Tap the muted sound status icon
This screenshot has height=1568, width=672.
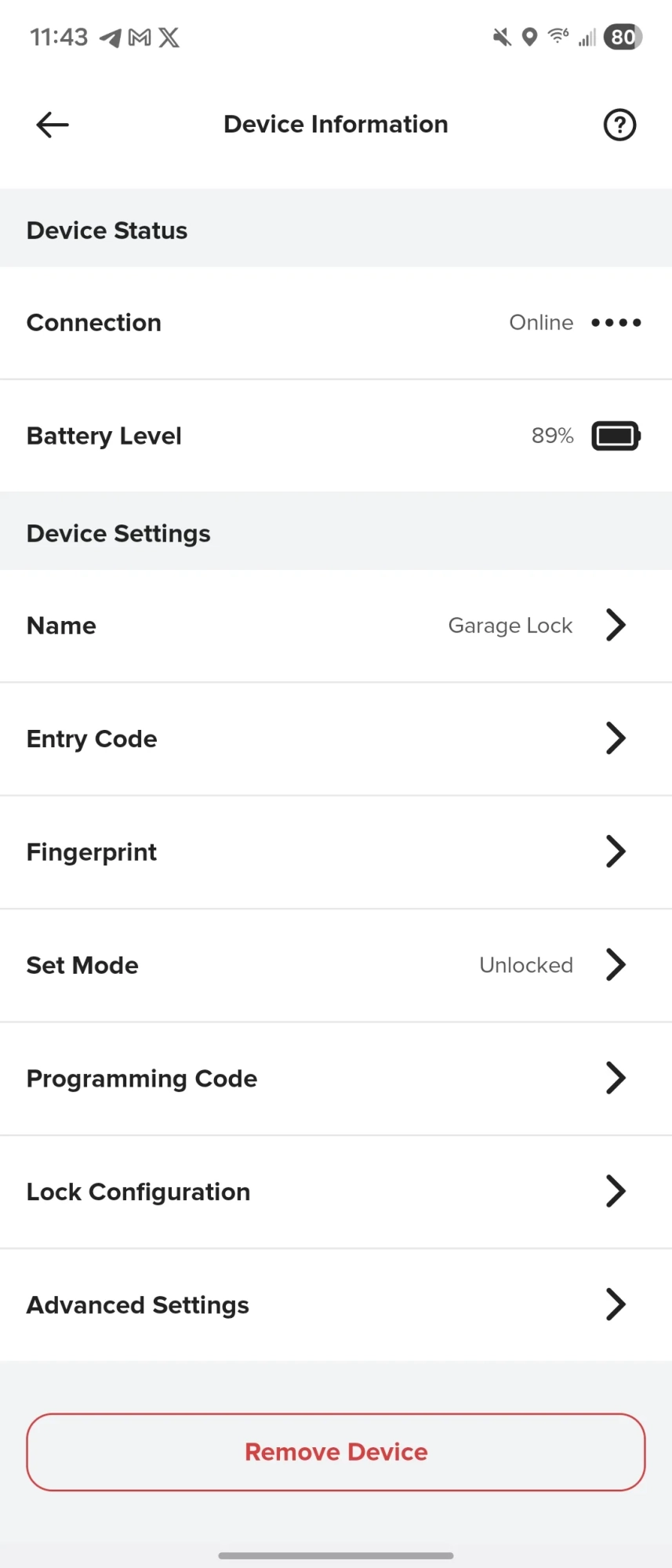(x=502, y=37)
